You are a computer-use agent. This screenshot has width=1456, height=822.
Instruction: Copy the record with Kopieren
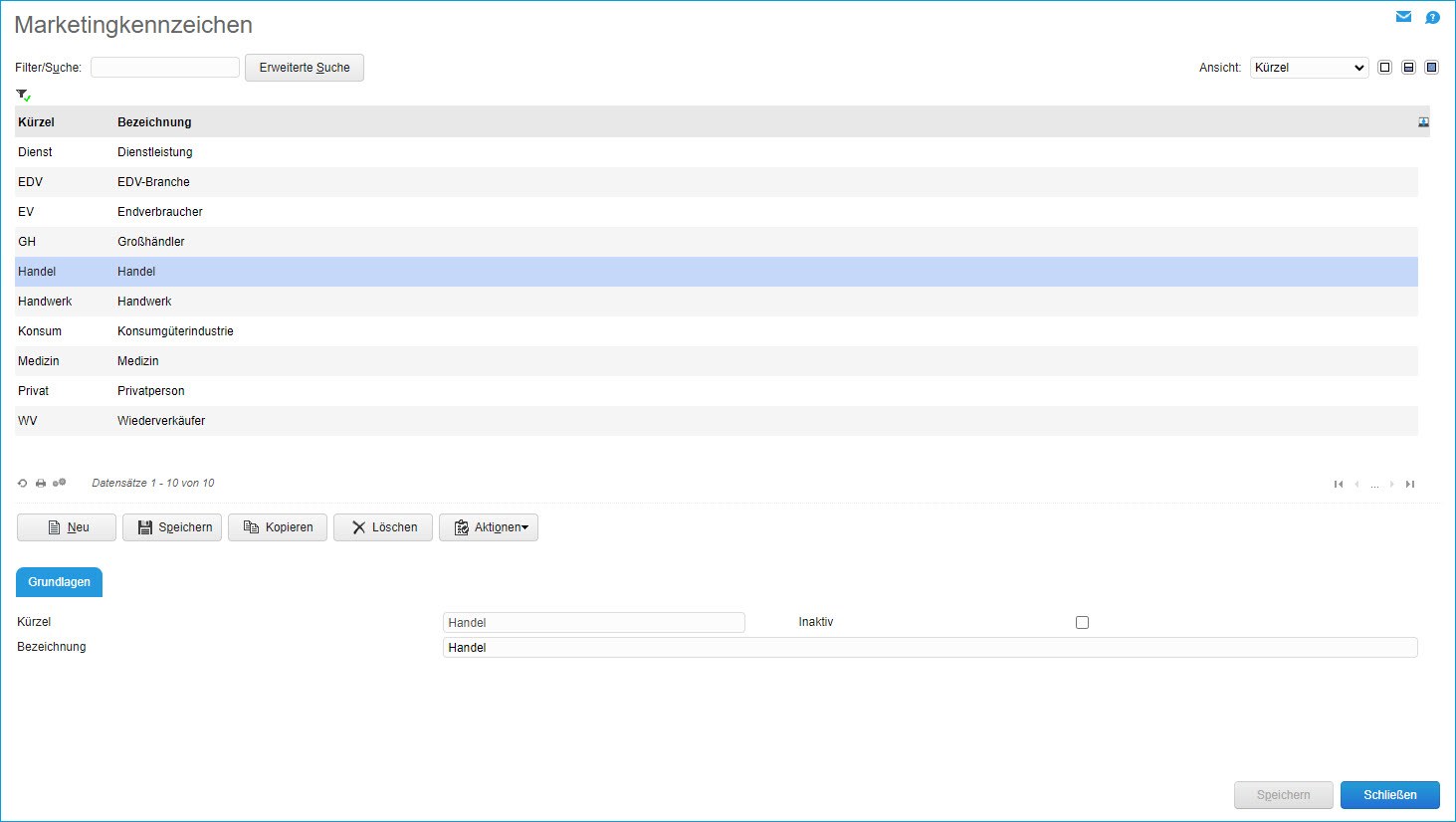pos(278,527)
